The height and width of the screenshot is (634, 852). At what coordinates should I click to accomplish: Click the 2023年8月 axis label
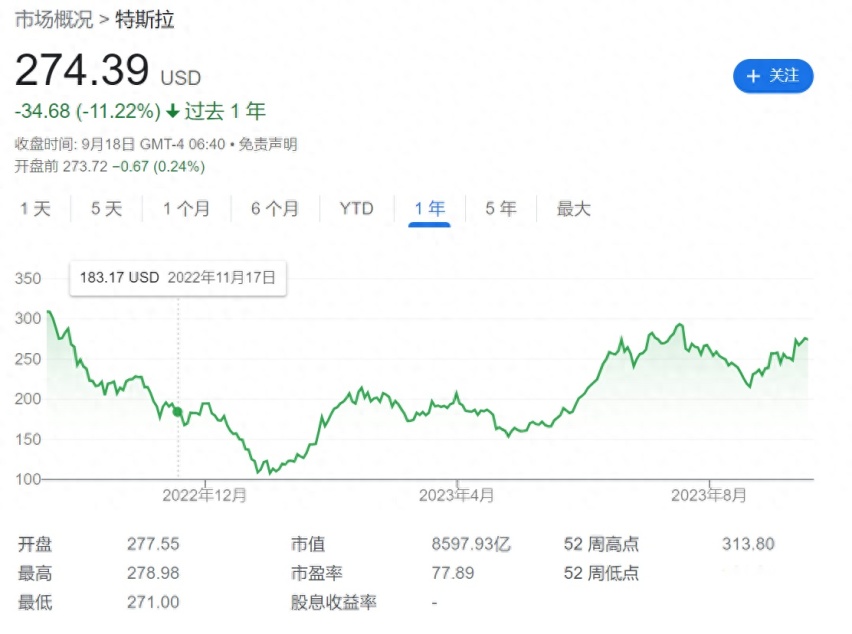click(x=709, y=495)
